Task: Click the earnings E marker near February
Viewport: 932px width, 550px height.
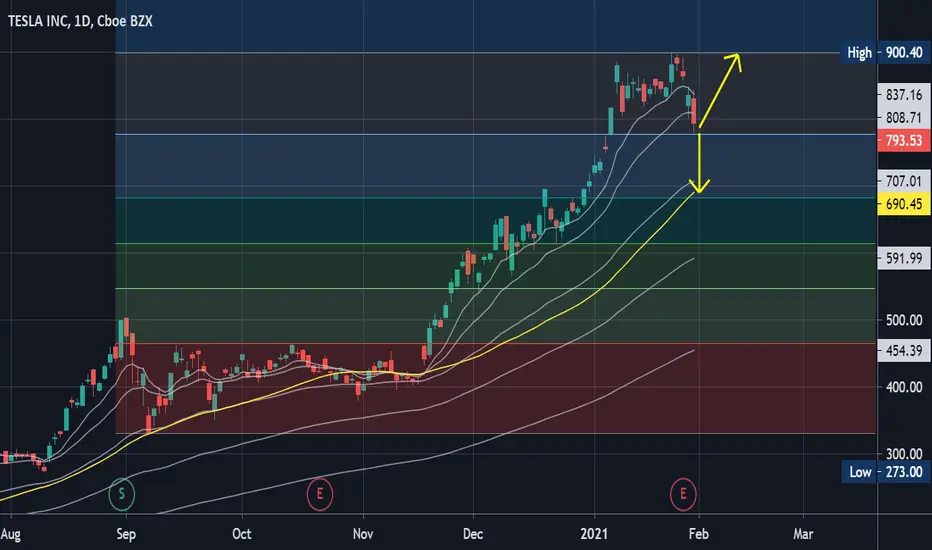Action: (683, 494)
